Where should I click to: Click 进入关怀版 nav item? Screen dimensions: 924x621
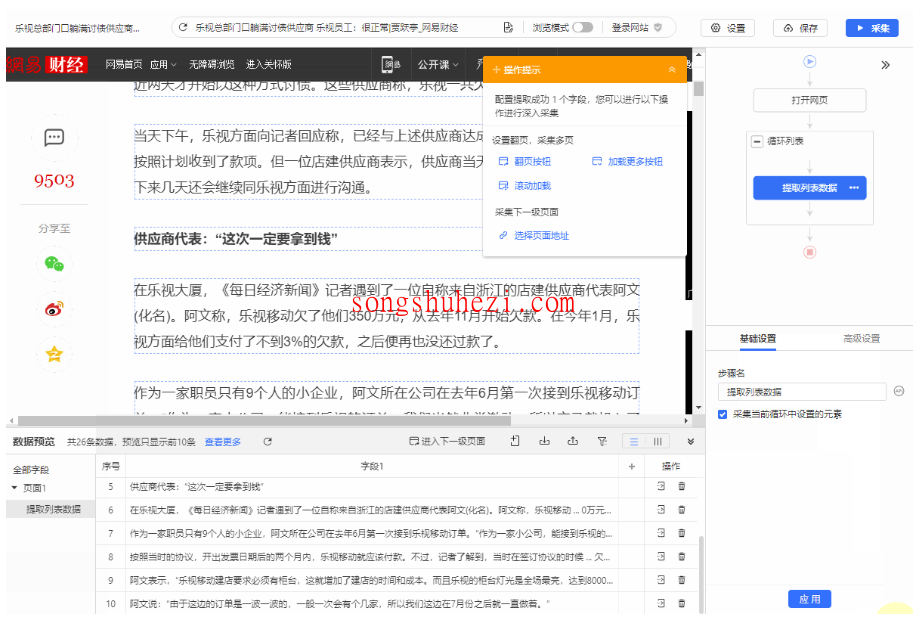click(x=269, y=64)
